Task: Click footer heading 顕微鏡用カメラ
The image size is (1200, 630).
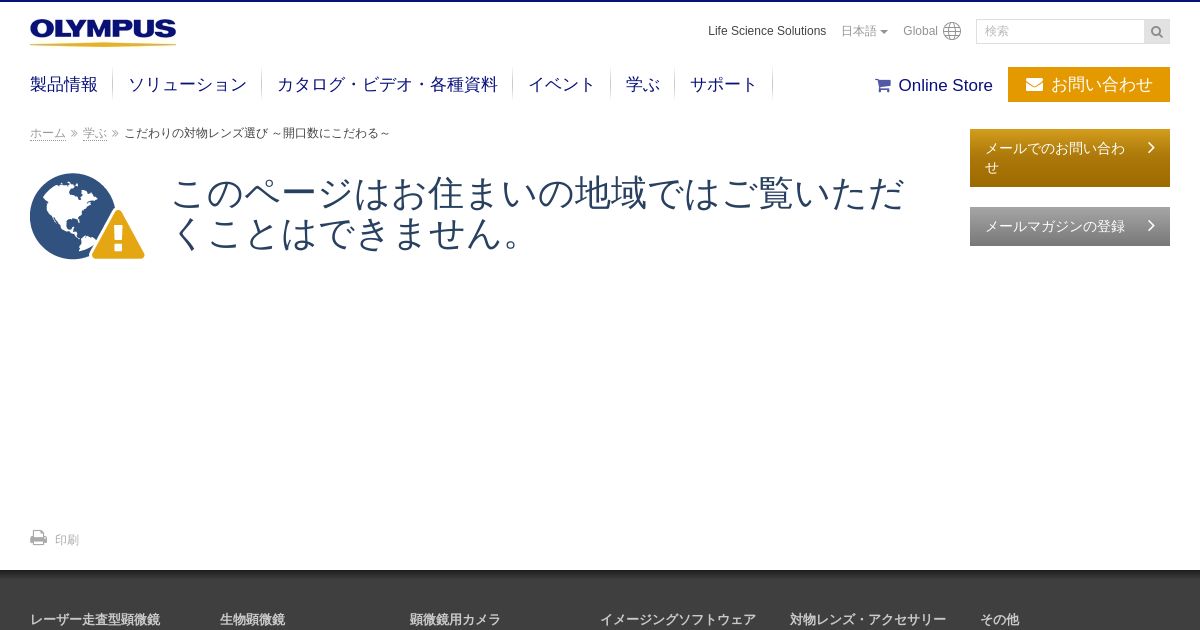Action: pyautogui.click(x=455, y=619)
